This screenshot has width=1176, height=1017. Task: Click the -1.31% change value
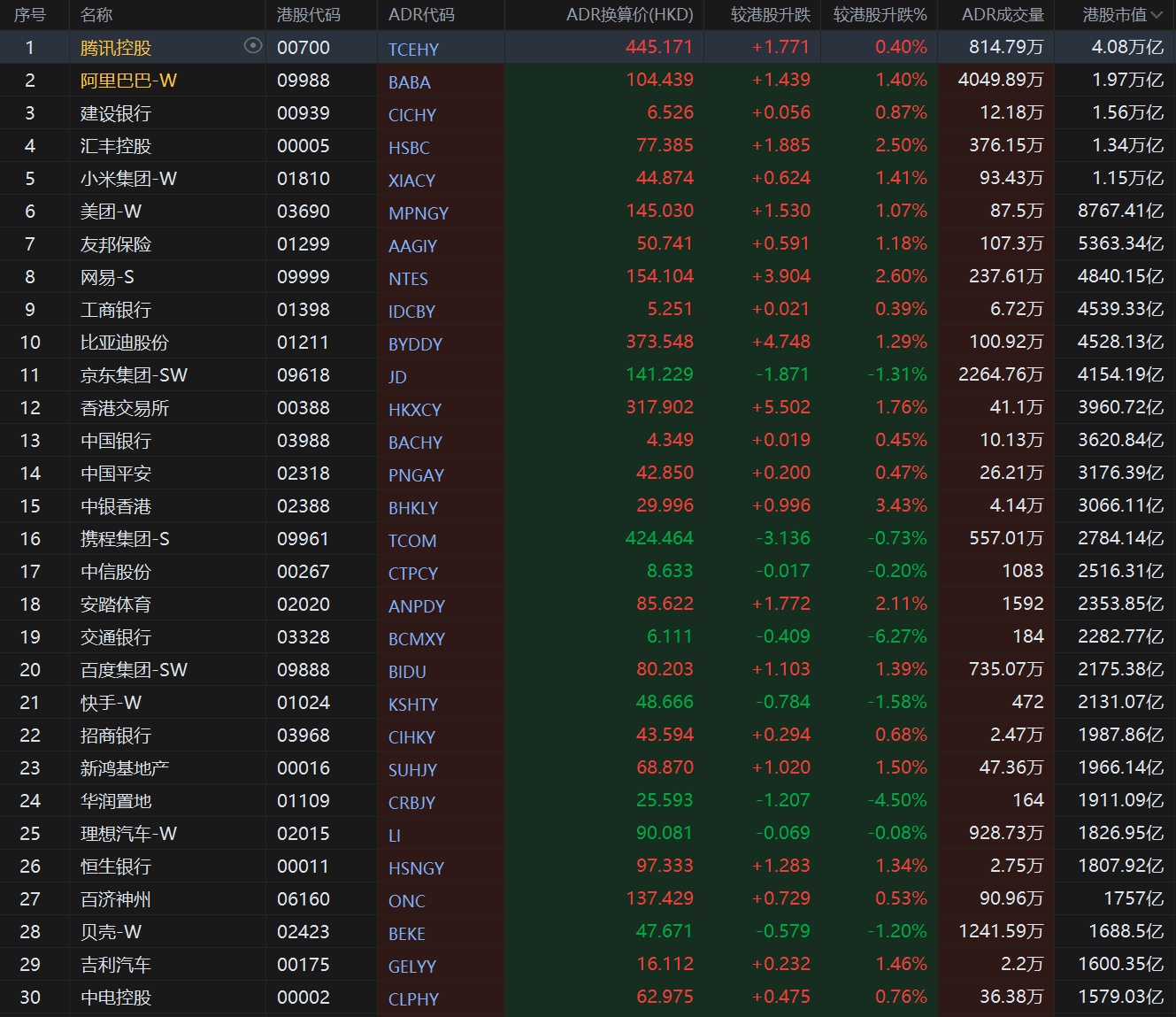coord(897,374)
